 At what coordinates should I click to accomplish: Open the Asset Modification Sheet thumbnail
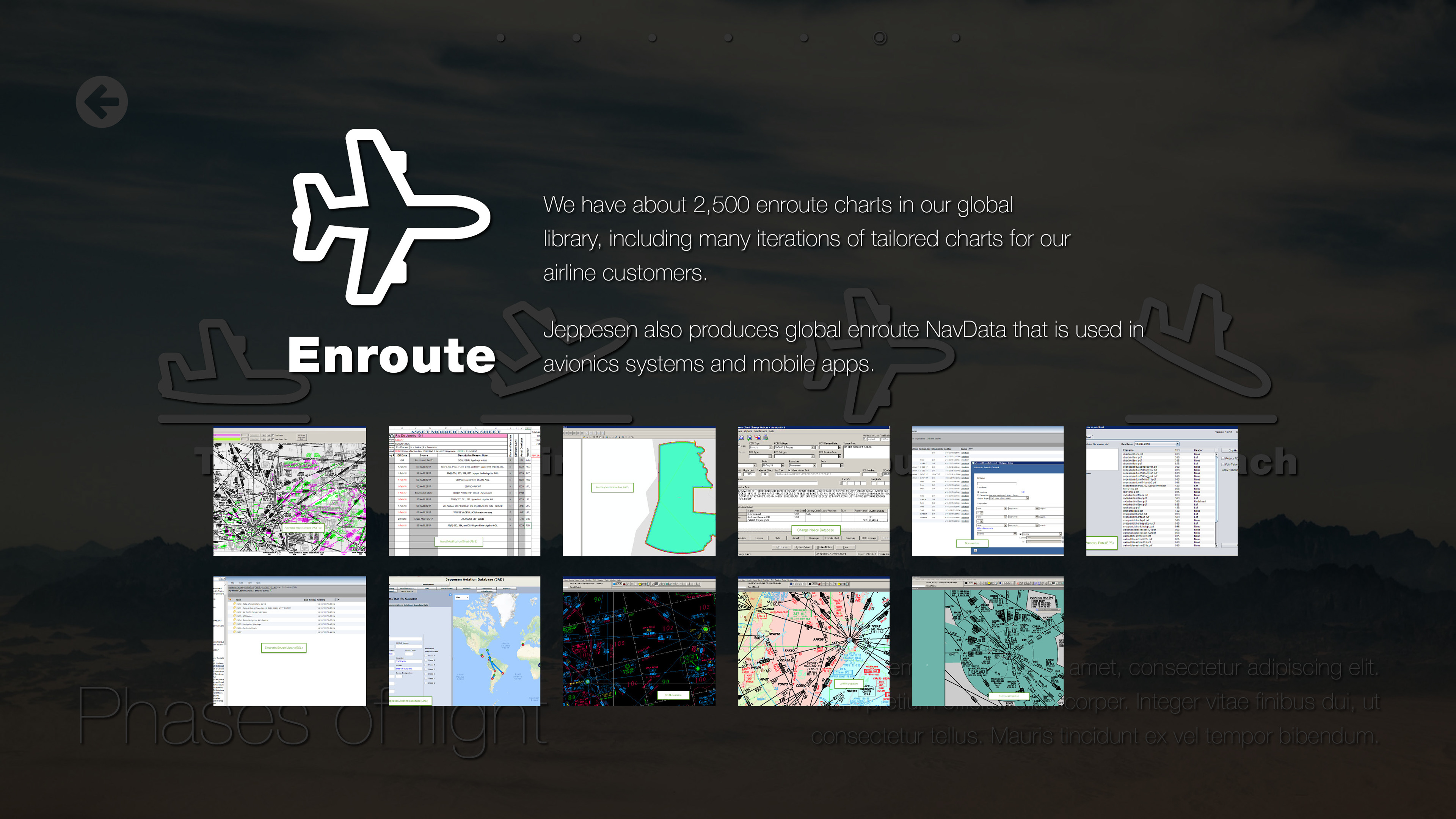464,491
